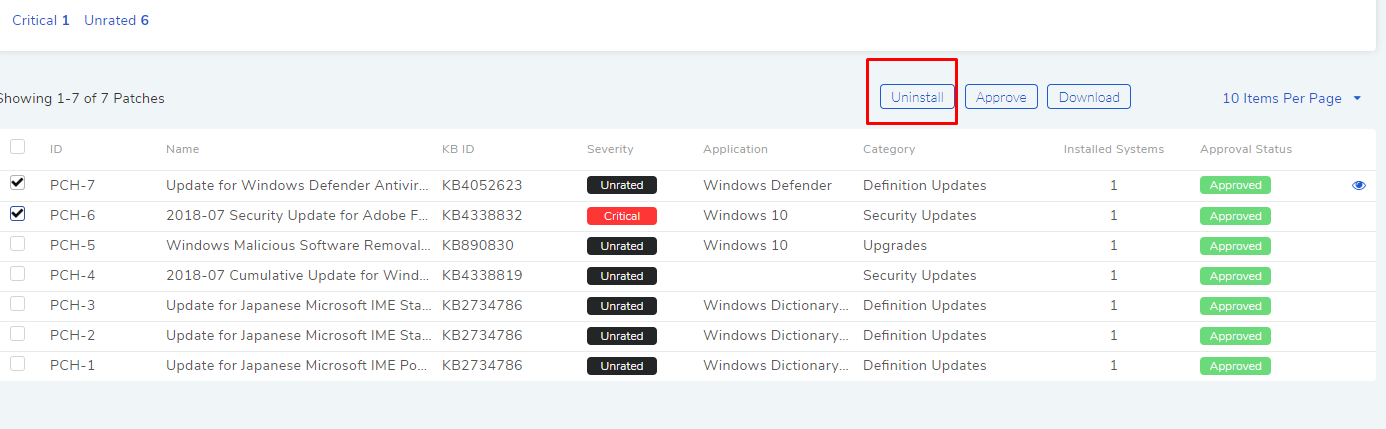This screenshot has height=429, width=1386.
Task: Check the PCH-4 row checkbox
Action: pyautogui.click(x=17, y=273)
